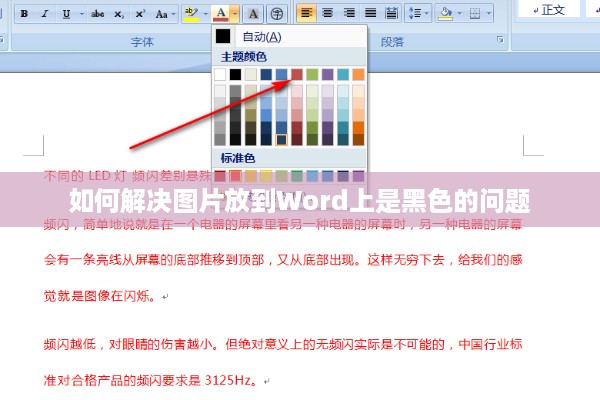
Task: Pick the orange theme color in the top row
Action: [x=358, y=74]
